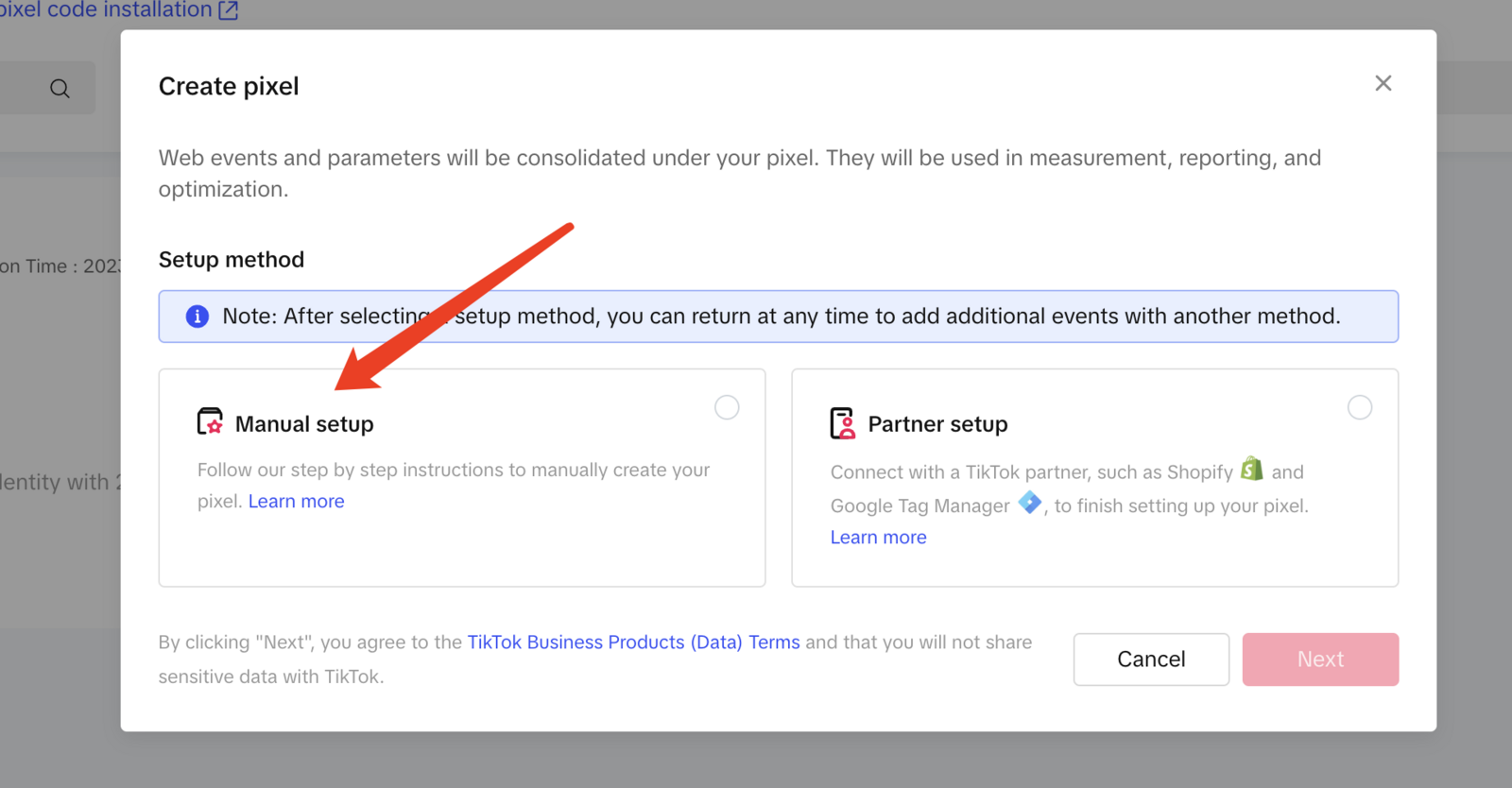Close the Create pixel dialog
1512x788 pixels.
[1383, 83]
